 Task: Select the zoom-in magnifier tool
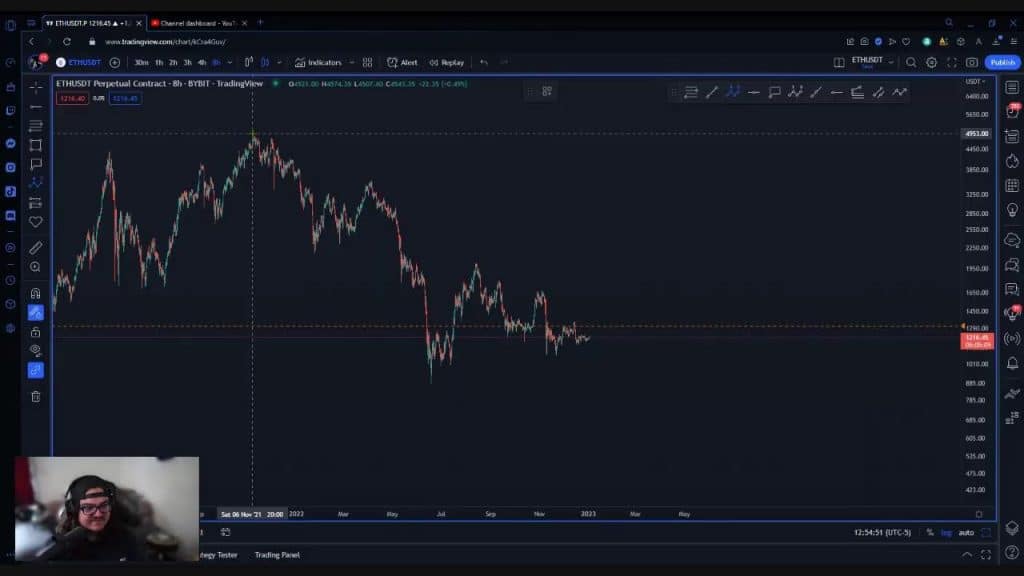tap(36, 267)
